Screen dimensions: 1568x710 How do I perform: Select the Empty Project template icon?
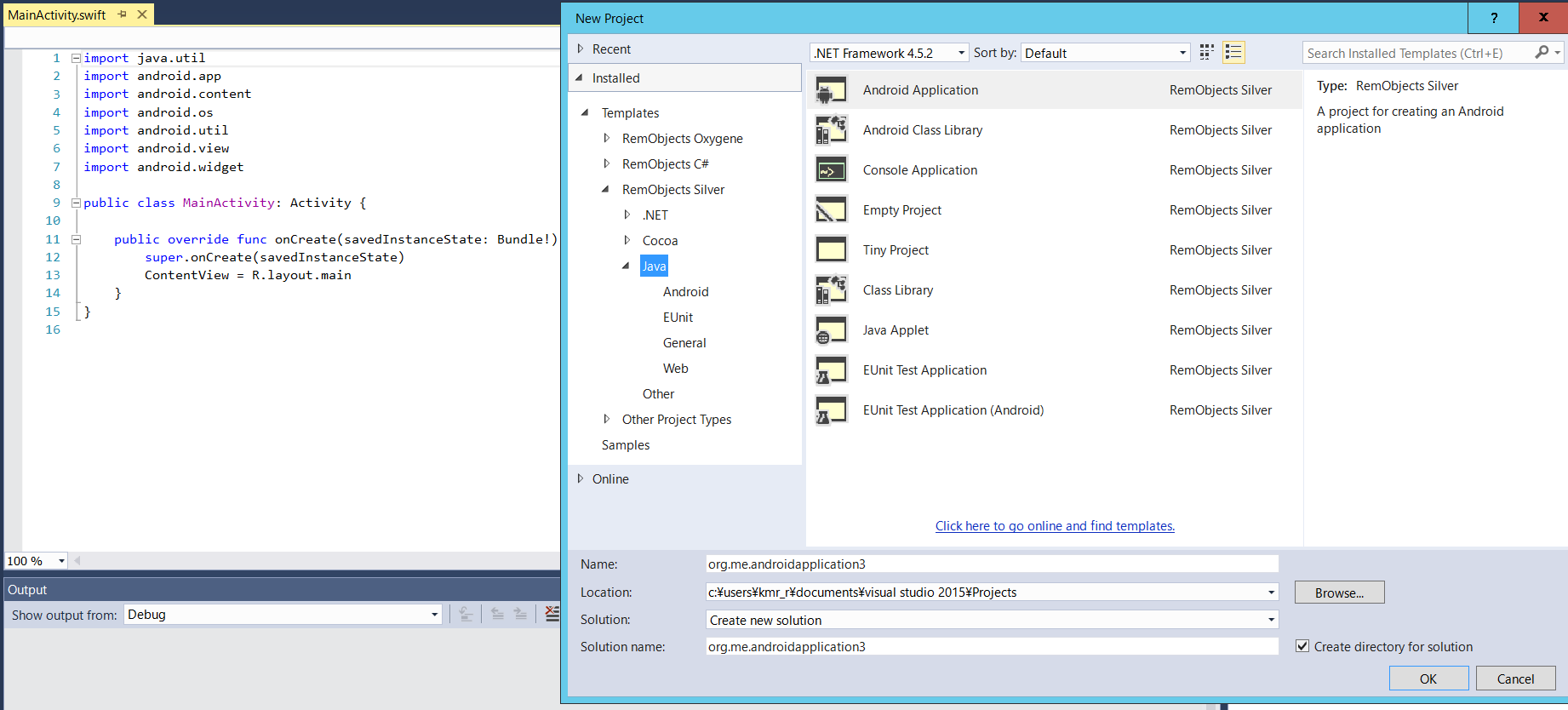click(831, 210)
